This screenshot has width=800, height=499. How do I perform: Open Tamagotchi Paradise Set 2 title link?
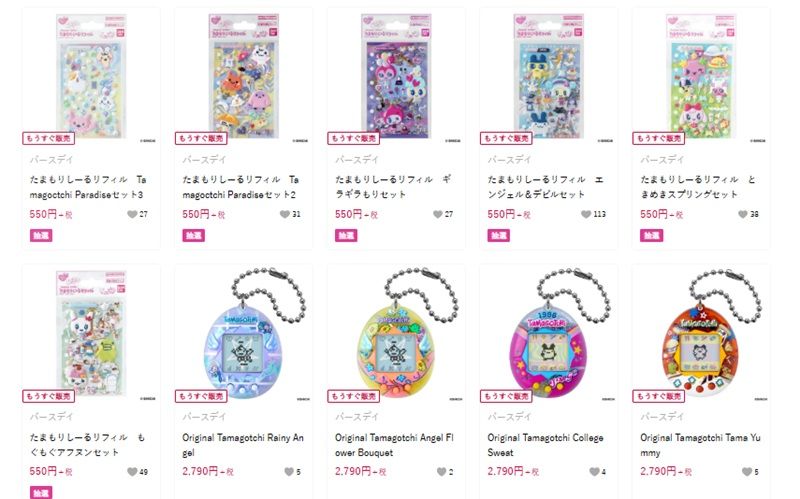tap(240, 187)
